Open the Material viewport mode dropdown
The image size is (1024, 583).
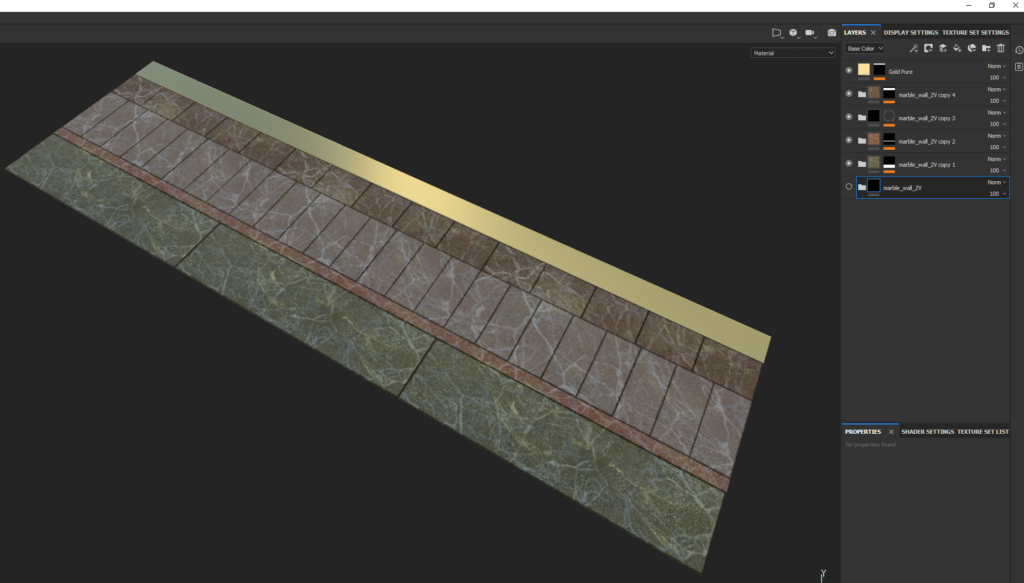click(x=794, y=53)
